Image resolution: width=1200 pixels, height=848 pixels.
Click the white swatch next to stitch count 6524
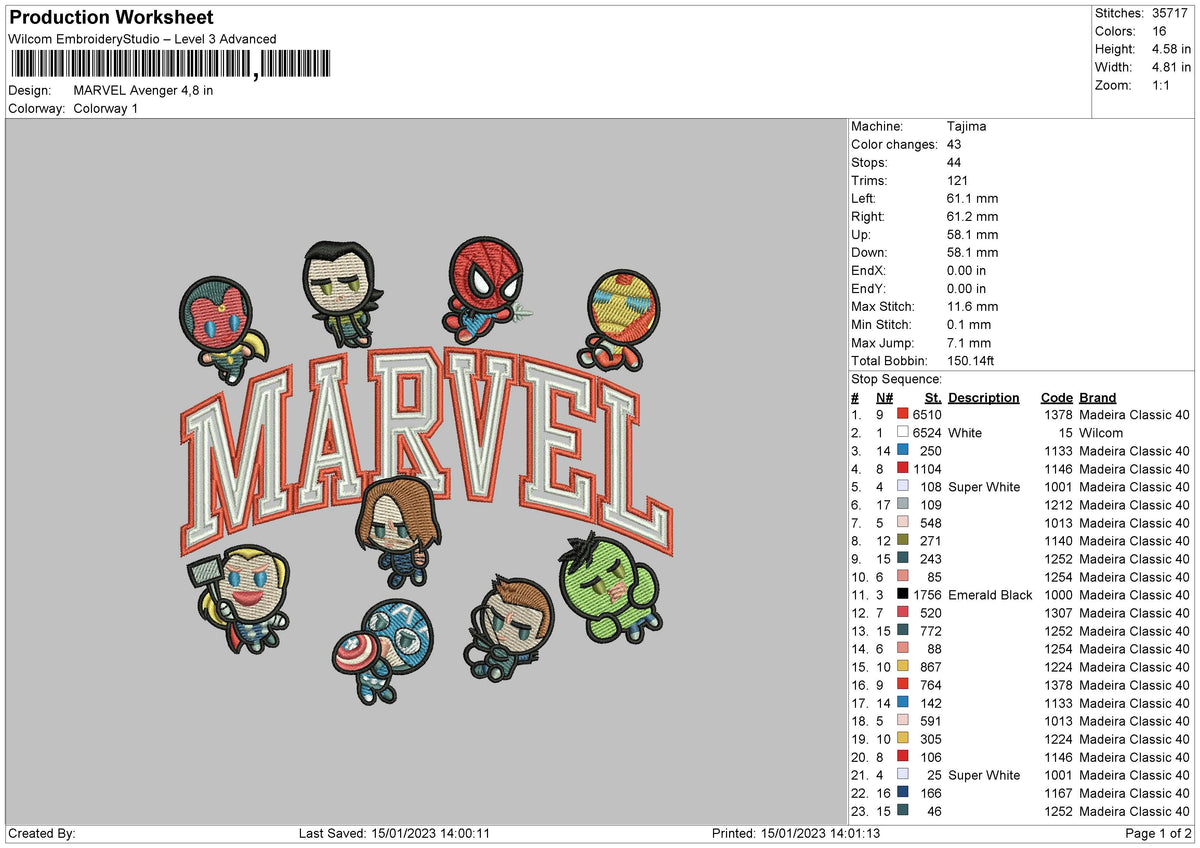pyautogui.click(x=903, y=432)
